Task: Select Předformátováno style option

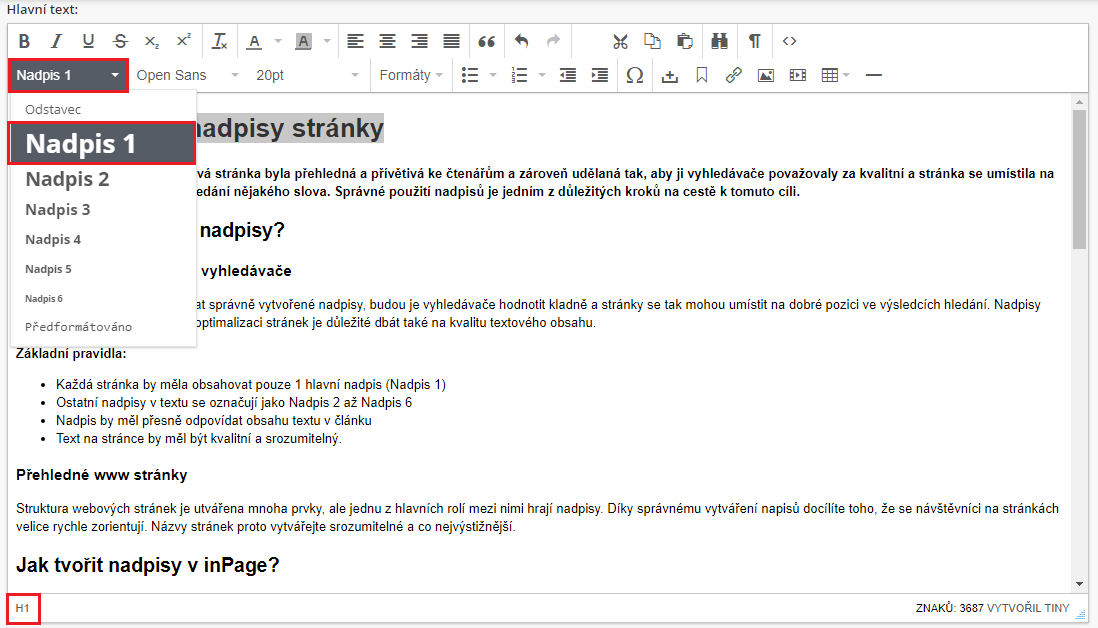Action: click(79, 327)
